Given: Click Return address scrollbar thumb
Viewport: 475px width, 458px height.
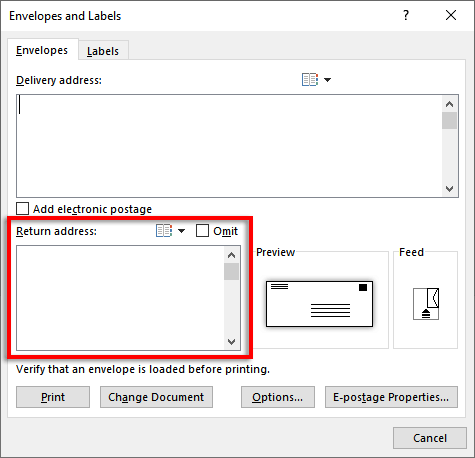Looking at the screenshot, I should point(231,272).
